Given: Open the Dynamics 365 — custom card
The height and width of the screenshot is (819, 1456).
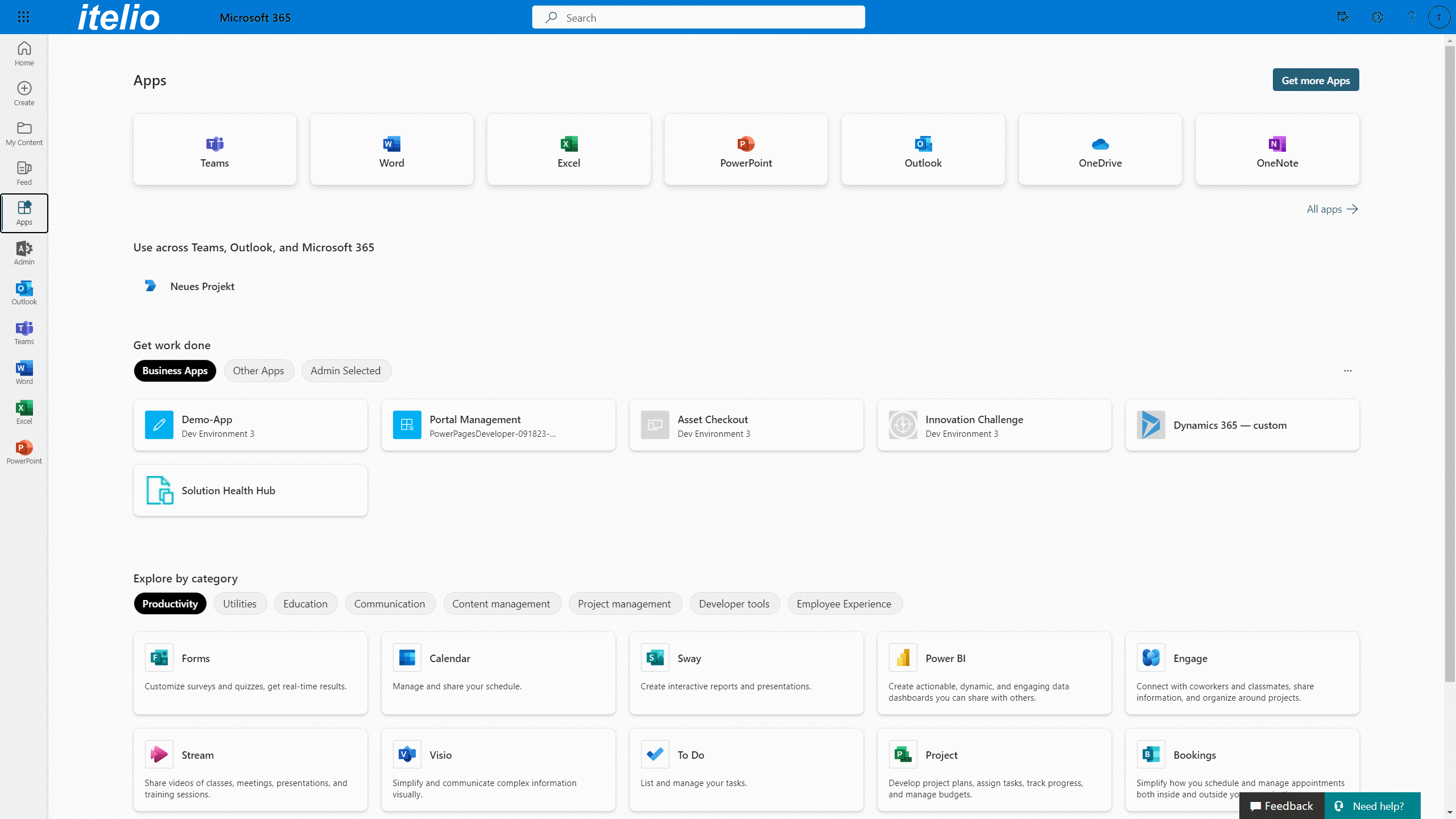Looking at the screenshot, I should click(1242, 425).
